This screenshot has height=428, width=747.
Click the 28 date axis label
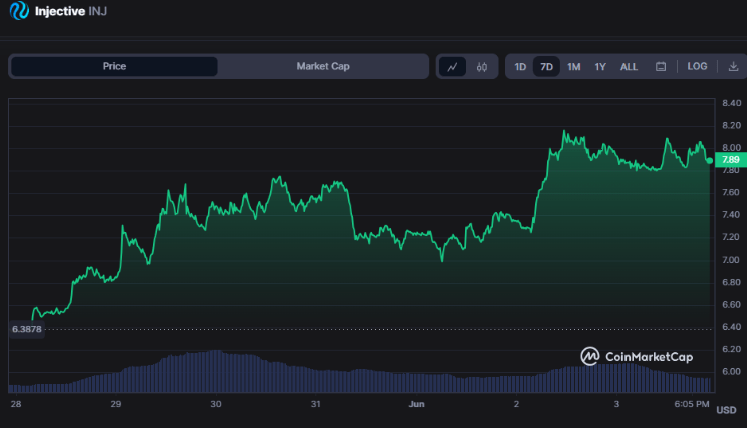tap(16, 404)
